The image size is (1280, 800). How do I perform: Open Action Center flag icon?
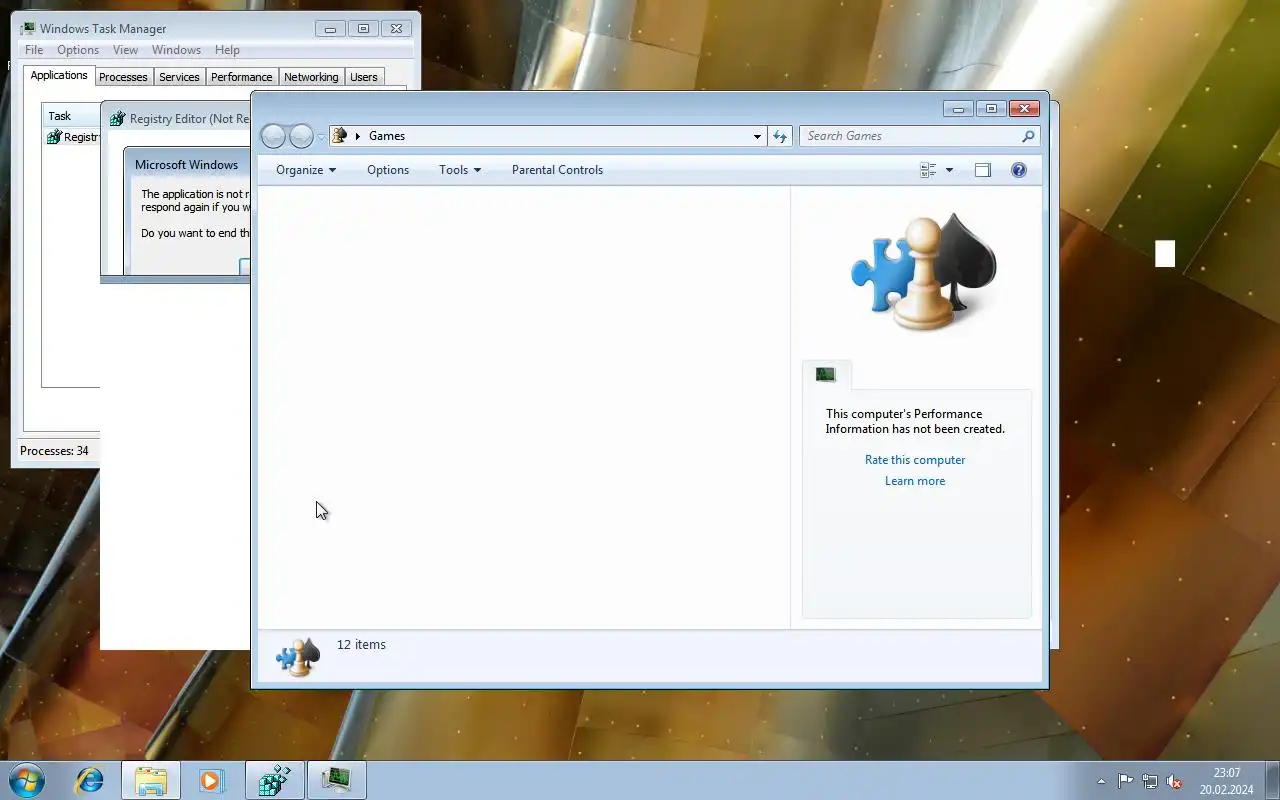click(x=1126, y=781)
